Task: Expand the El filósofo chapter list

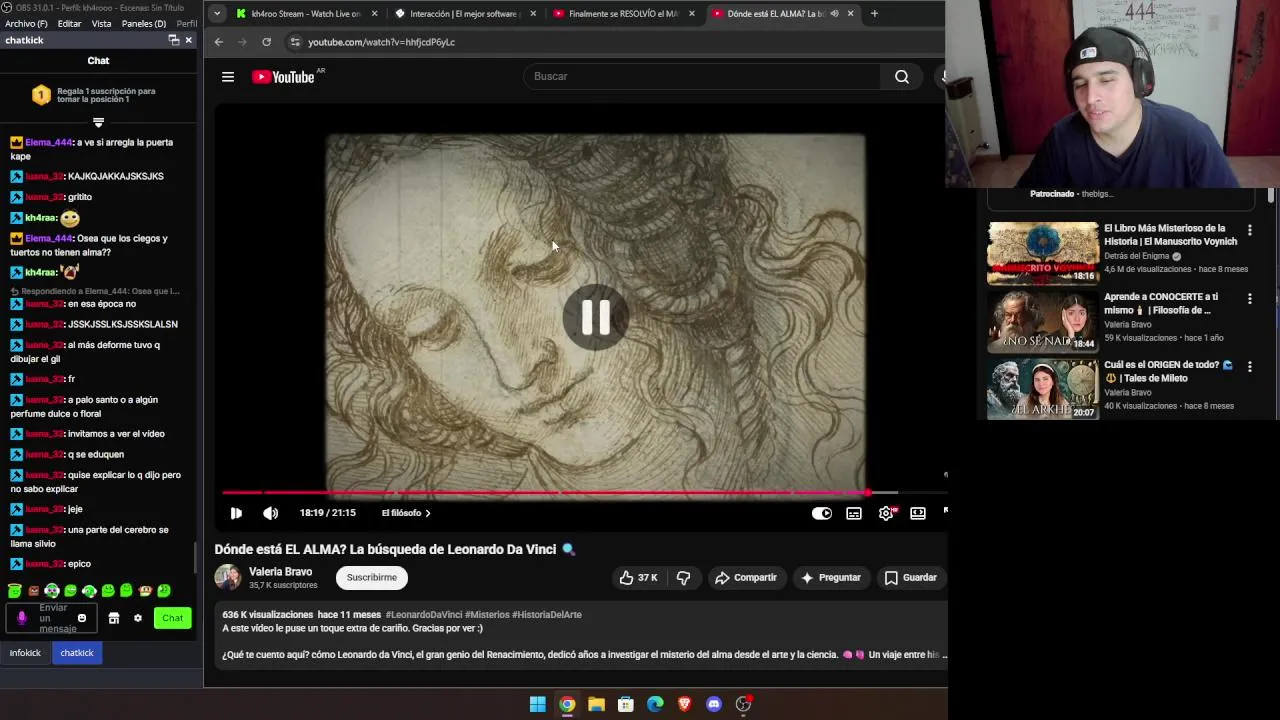Action: (x=406, y=513)
